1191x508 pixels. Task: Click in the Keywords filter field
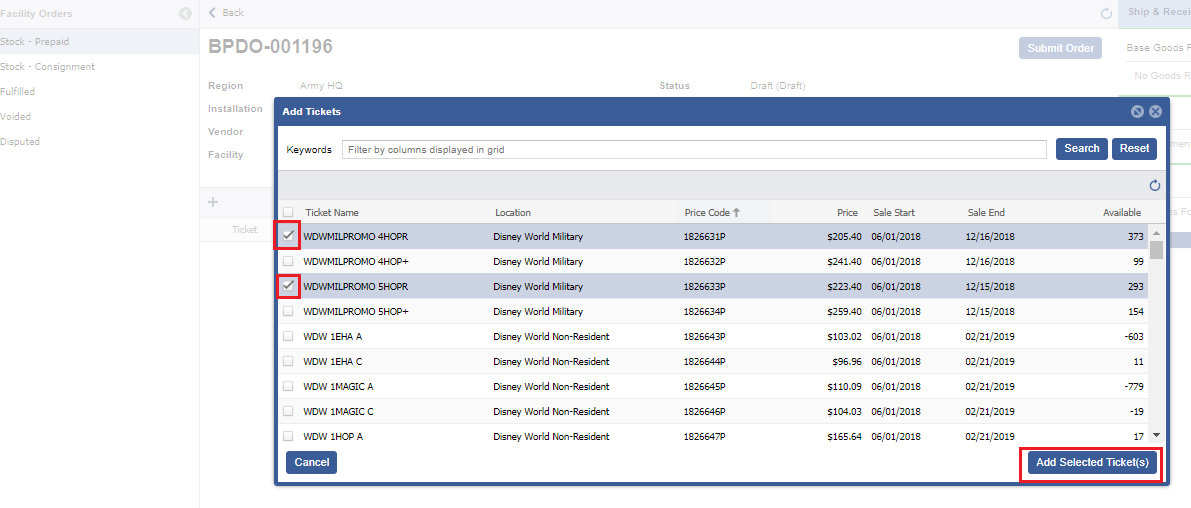pos(693,149)
